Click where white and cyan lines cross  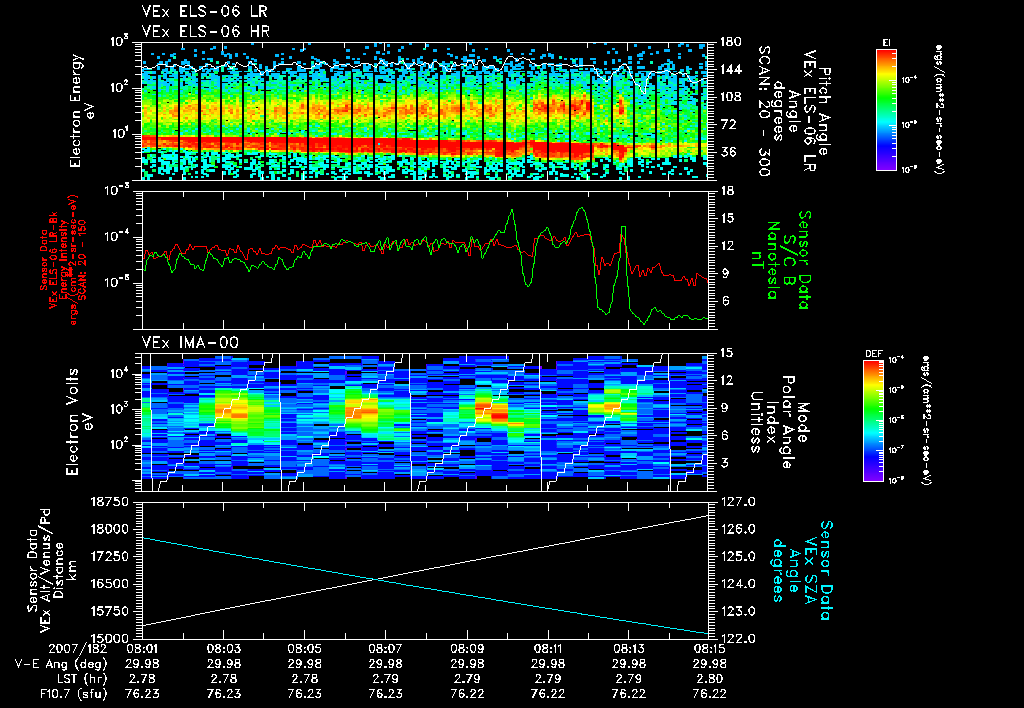point(376,579)
